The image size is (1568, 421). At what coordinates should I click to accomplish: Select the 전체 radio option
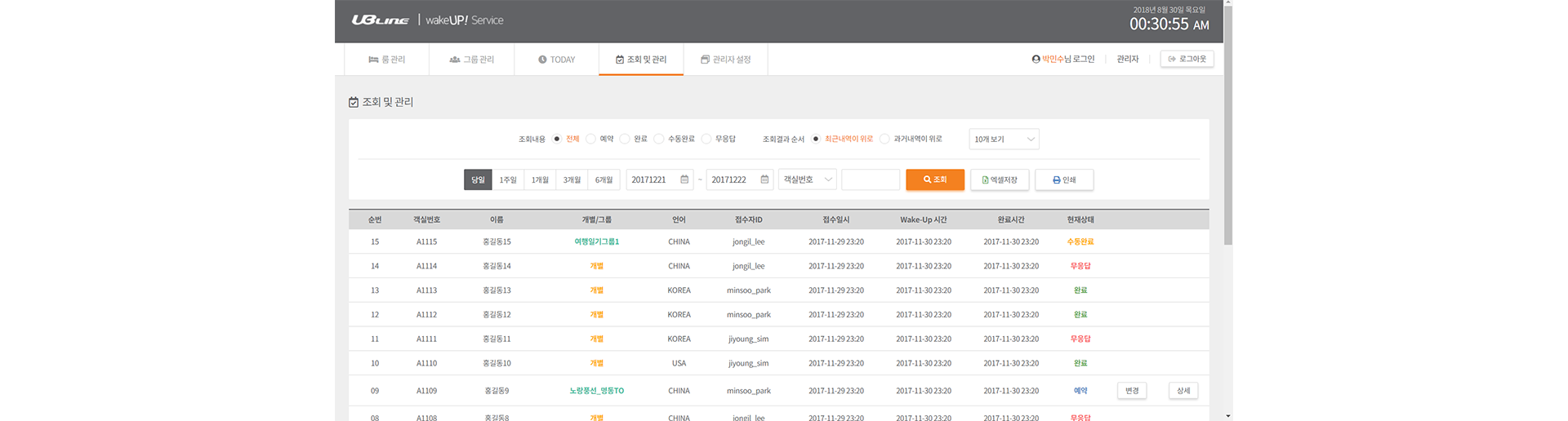pos(557,139)
